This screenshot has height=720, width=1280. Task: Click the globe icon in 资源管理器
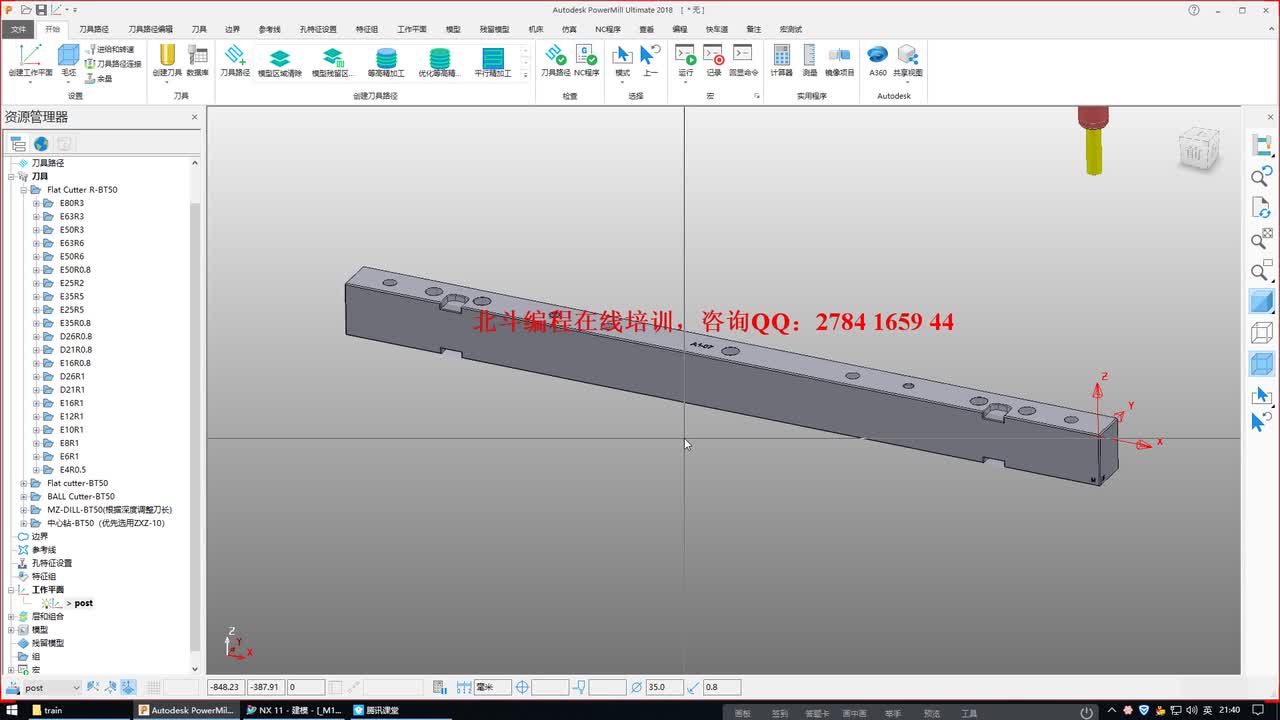[x=41, y=144]
